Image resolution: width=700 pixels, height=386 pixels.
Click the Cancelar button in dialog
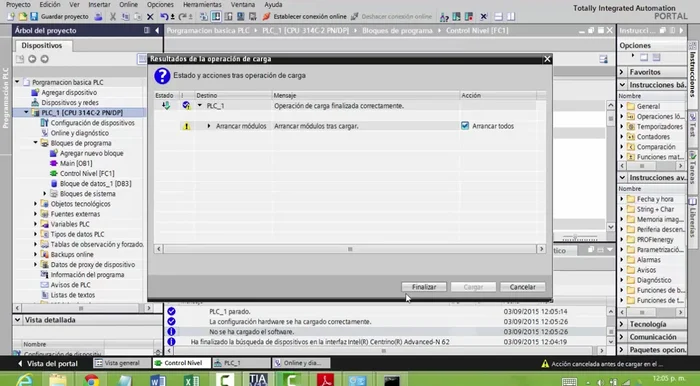[x=522, y=287]
